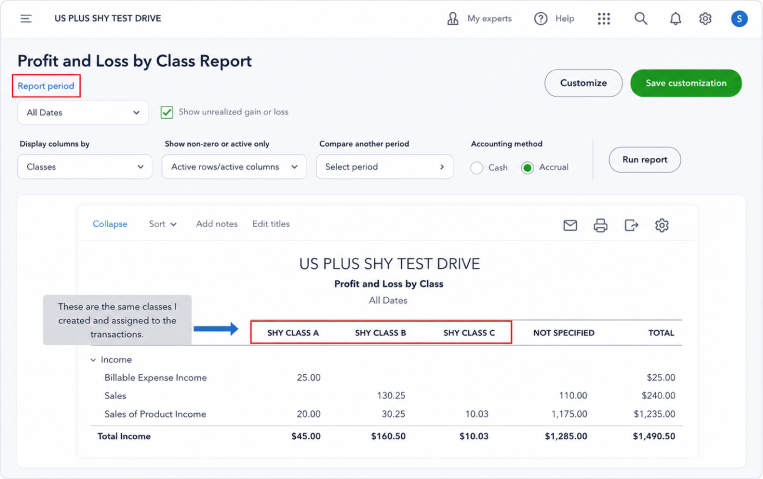Open the Select period comparison picker

[384, 166]
